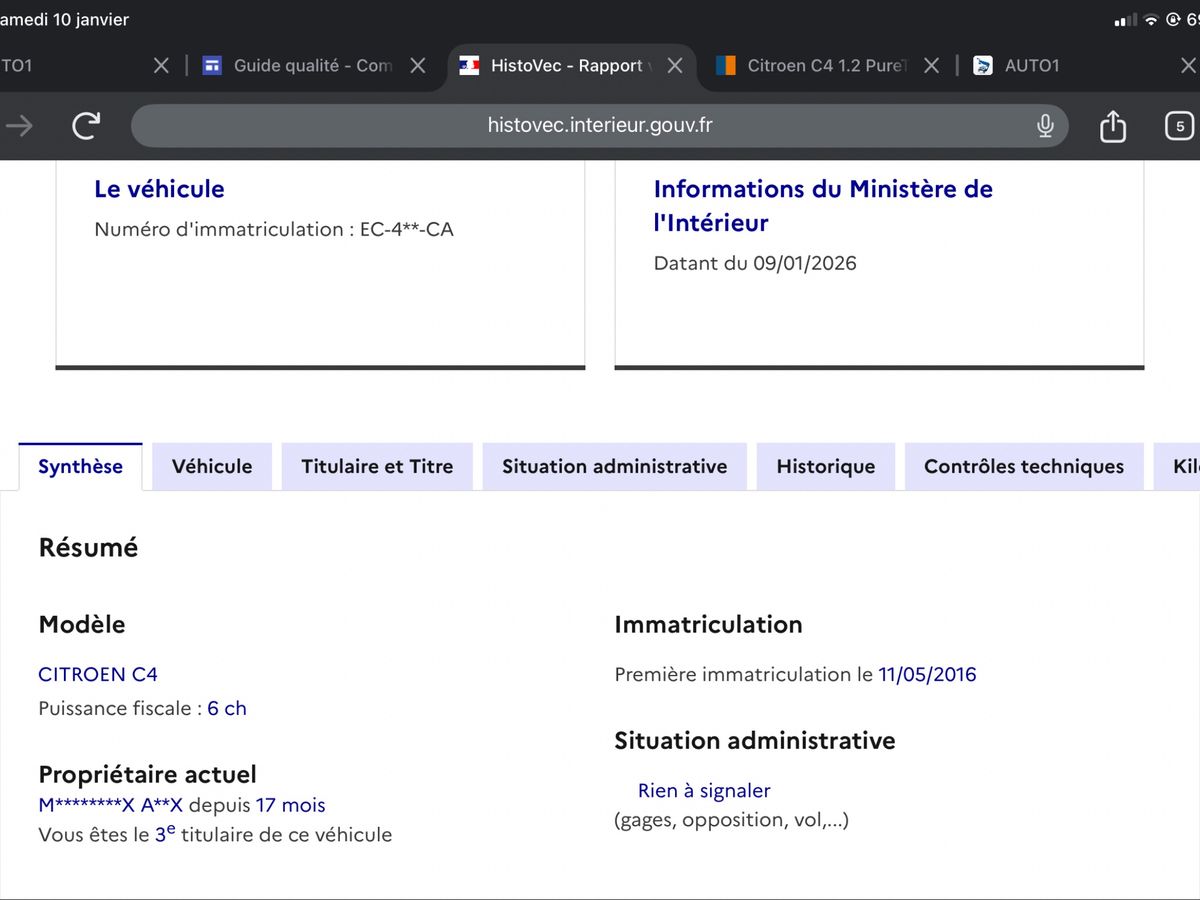Click the Rien à signaler status text
1200x900 pixels.
pos(704,791)
